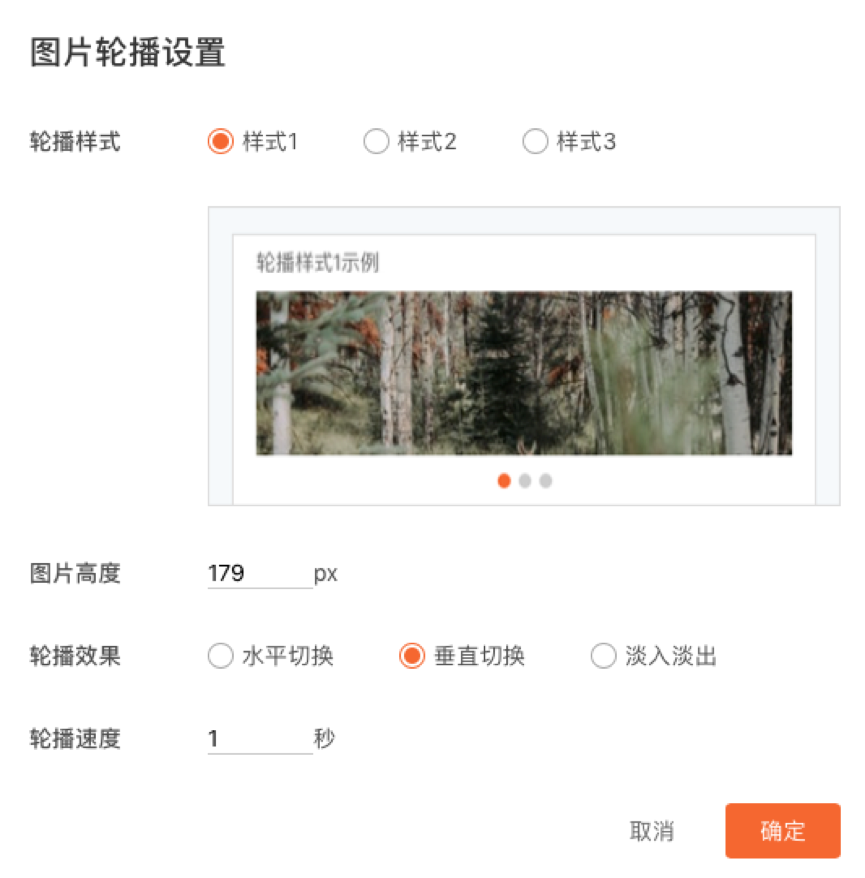Select the 样式1 radio button
865x878 pixels.
coord(220,141)
